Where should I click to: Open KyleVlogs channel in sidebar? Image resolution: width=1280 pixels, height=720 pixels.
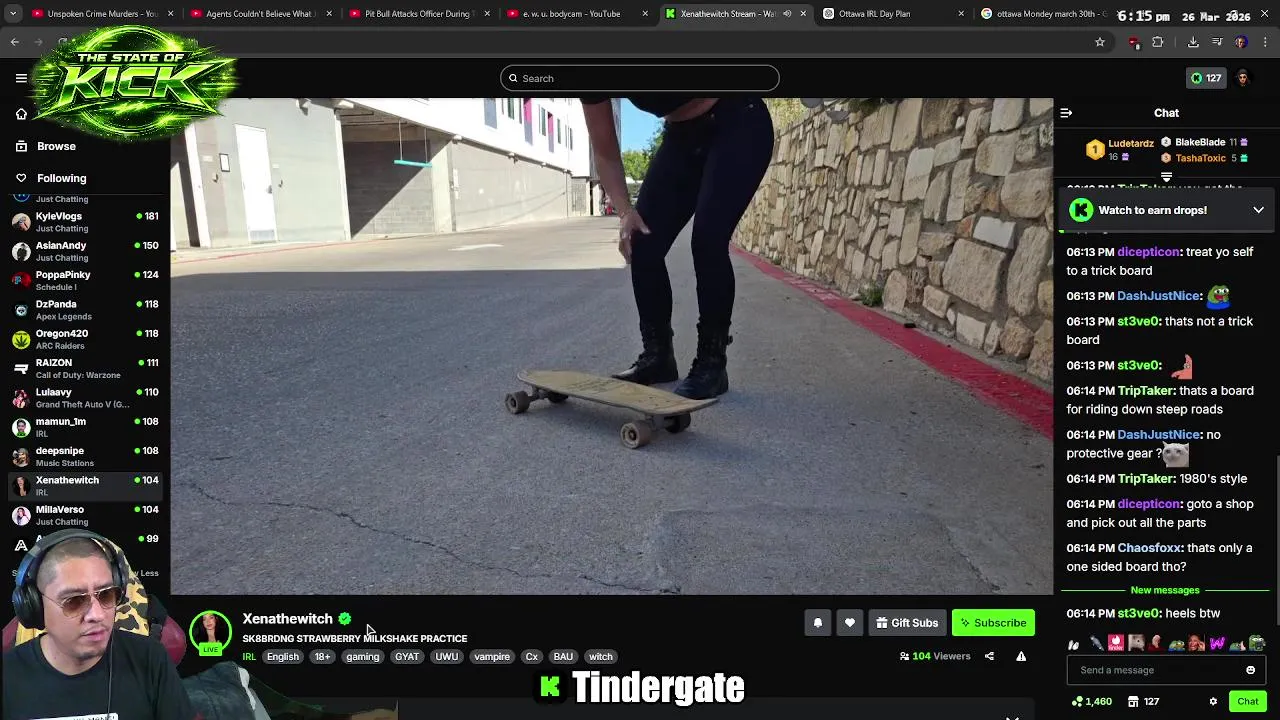(85, 222)
